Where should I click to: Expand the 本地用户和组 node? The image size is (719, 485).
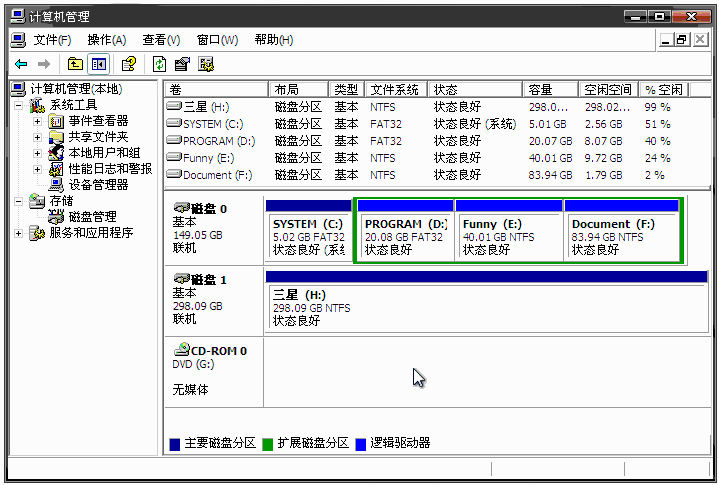(38, 154)
